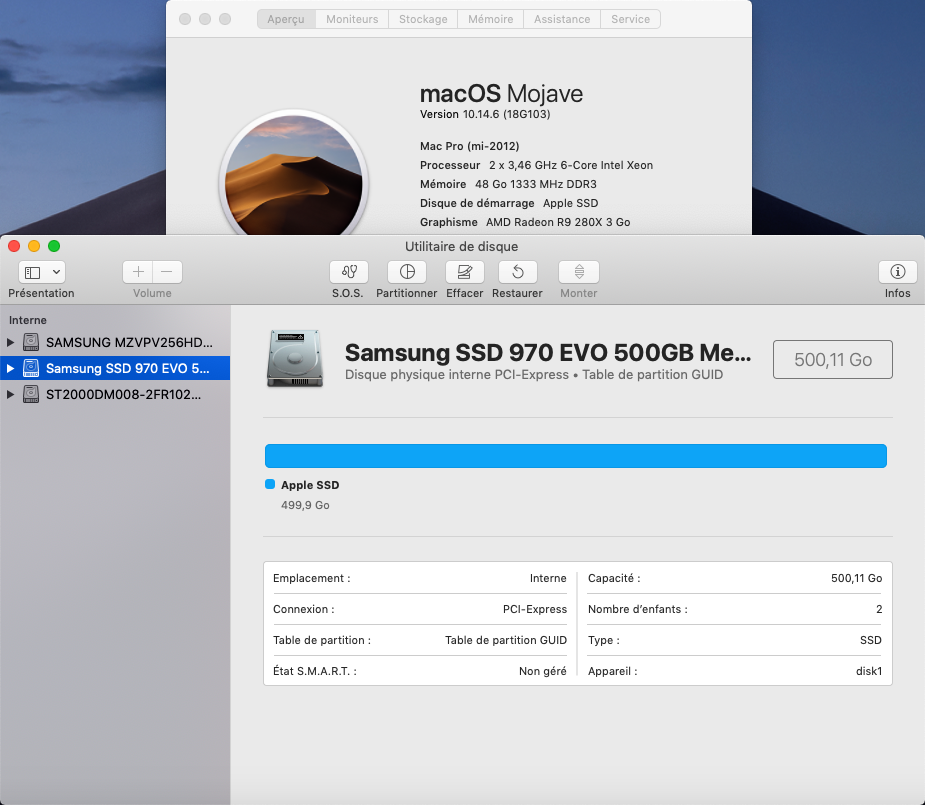Screen dimensions: 925x805
Task: Select ST2000DM008-2FR102 in sidebar
Action: pyautogui.click(x=115, y=394)
